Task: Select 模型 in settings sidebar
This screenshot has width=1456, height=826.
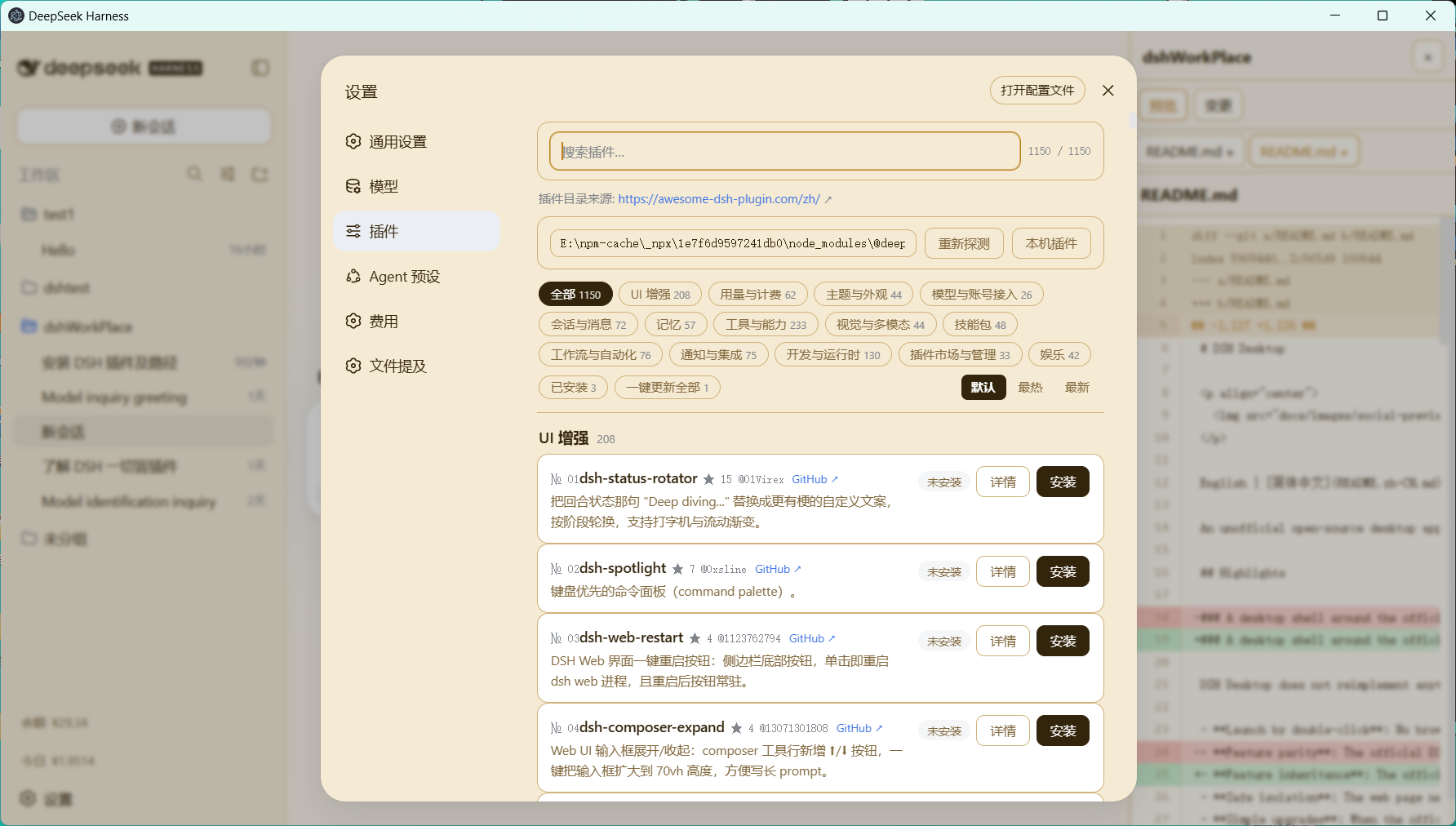Action: [x=416, y=187]
